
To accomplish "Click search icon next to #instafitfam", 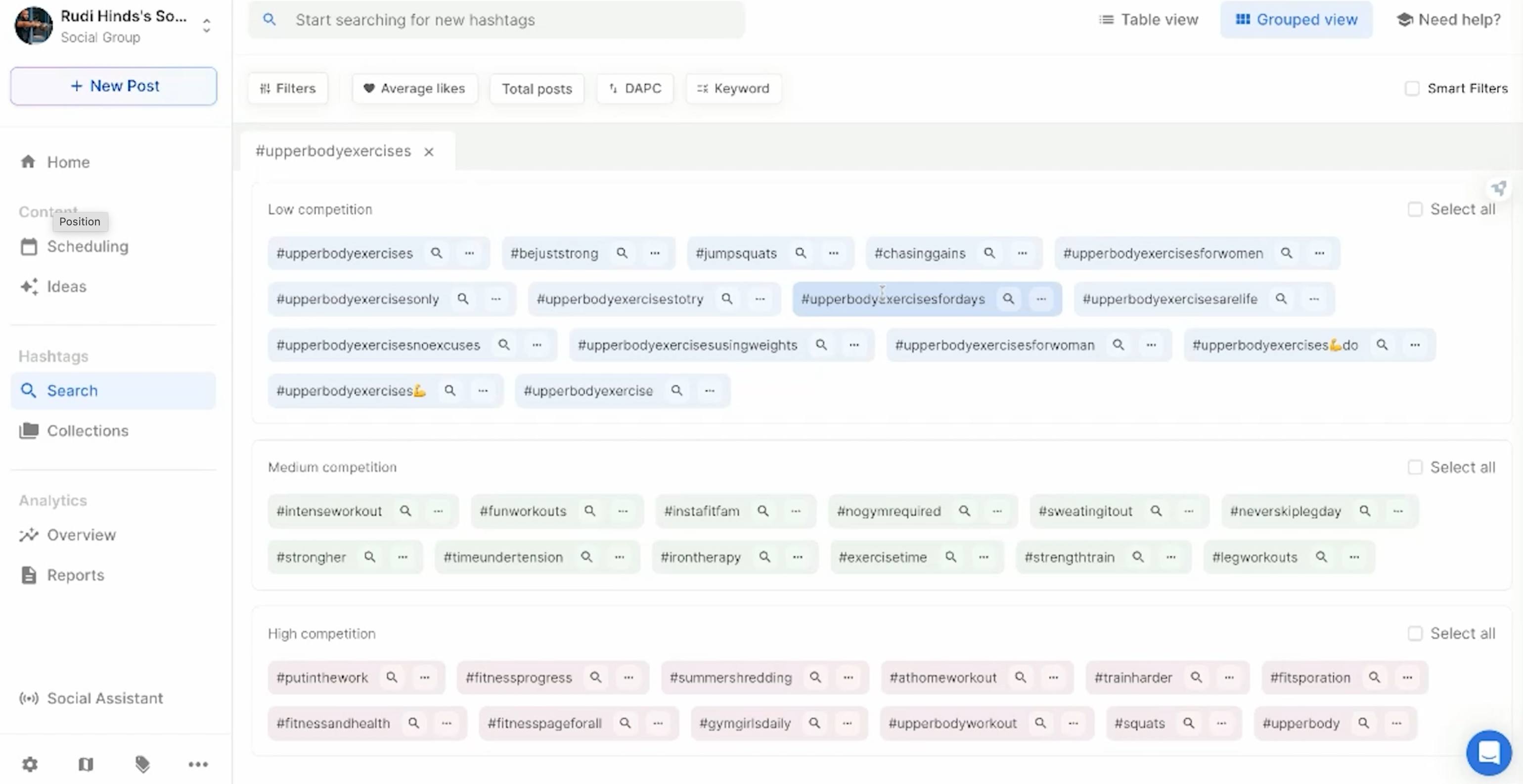I will click(x=763, y=511).
